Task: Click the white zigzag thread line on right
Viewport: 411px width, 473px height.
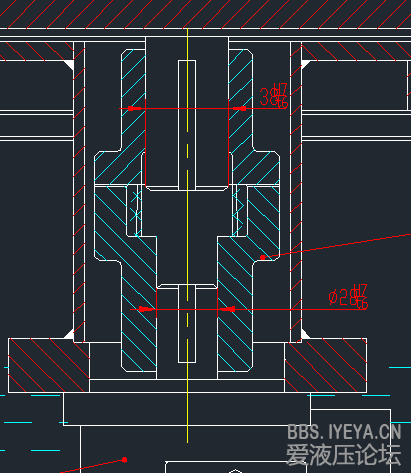Action: [x=239, y=208]
